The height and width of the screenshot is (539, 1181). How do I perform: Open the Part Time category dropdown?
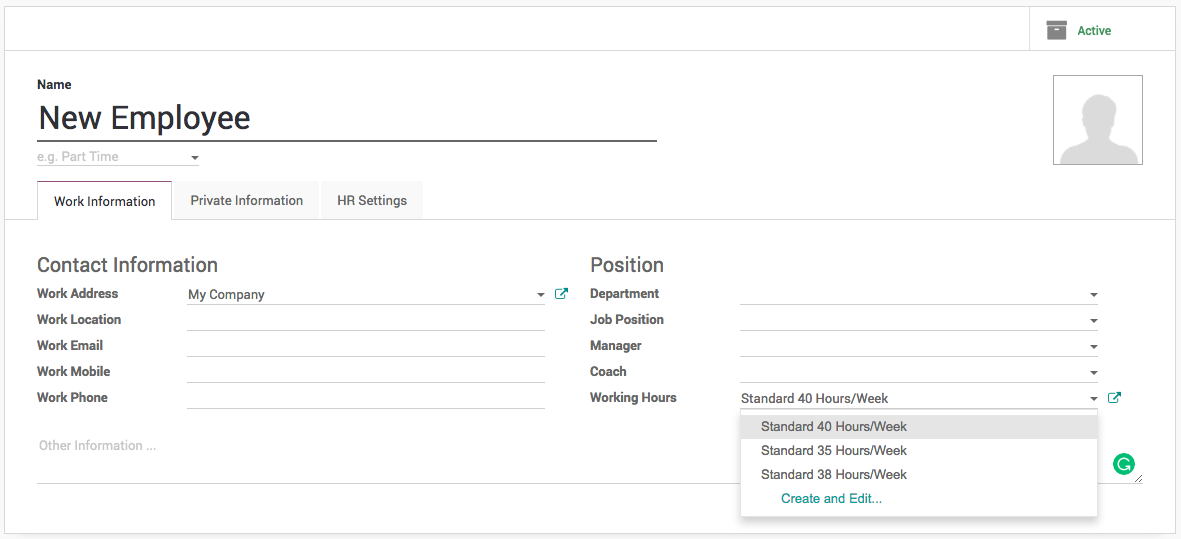click(195, 158)
